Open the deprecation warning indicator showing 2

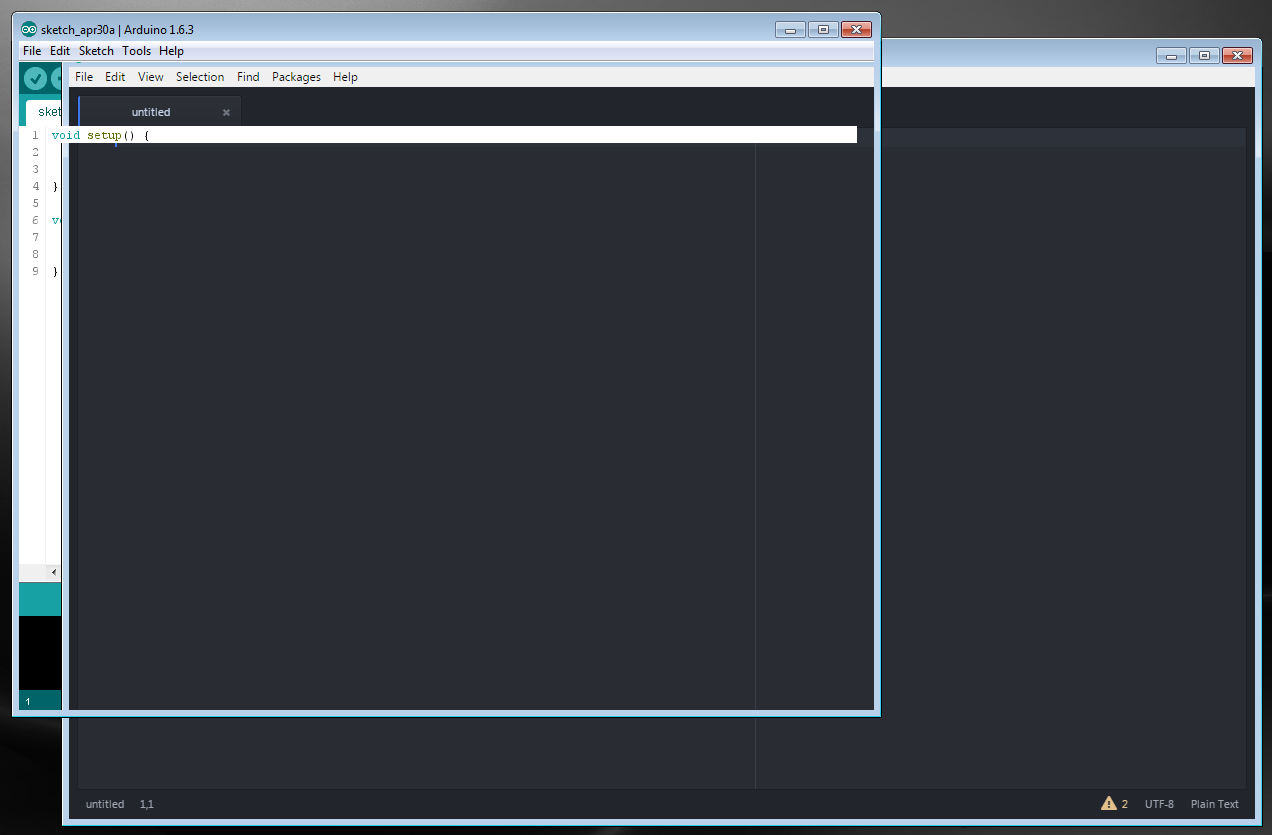click(1115, 804)
